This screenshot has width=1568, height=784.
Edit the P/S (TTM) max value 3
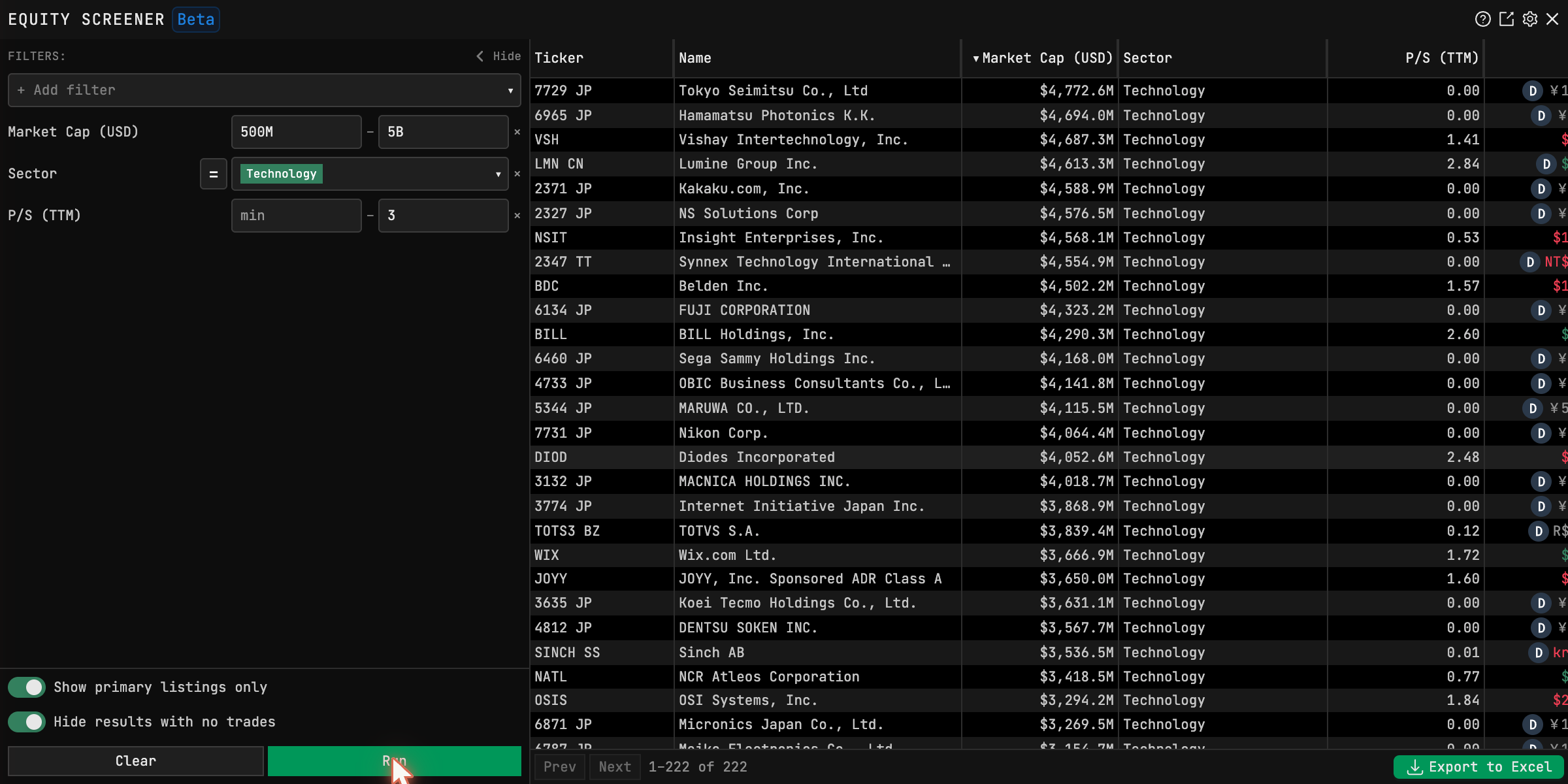pyautogui.click(x=443, y=216)
